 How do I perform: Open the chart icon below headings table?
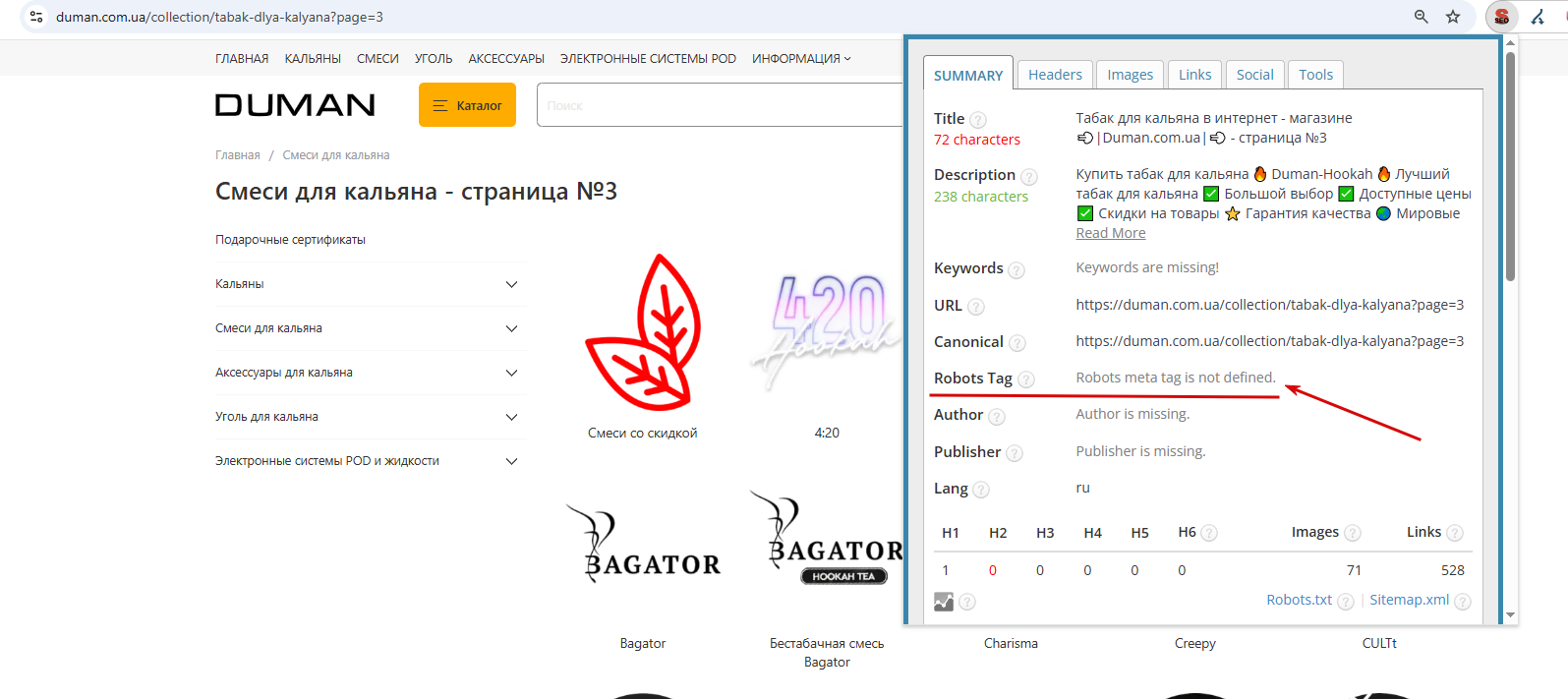944,601
